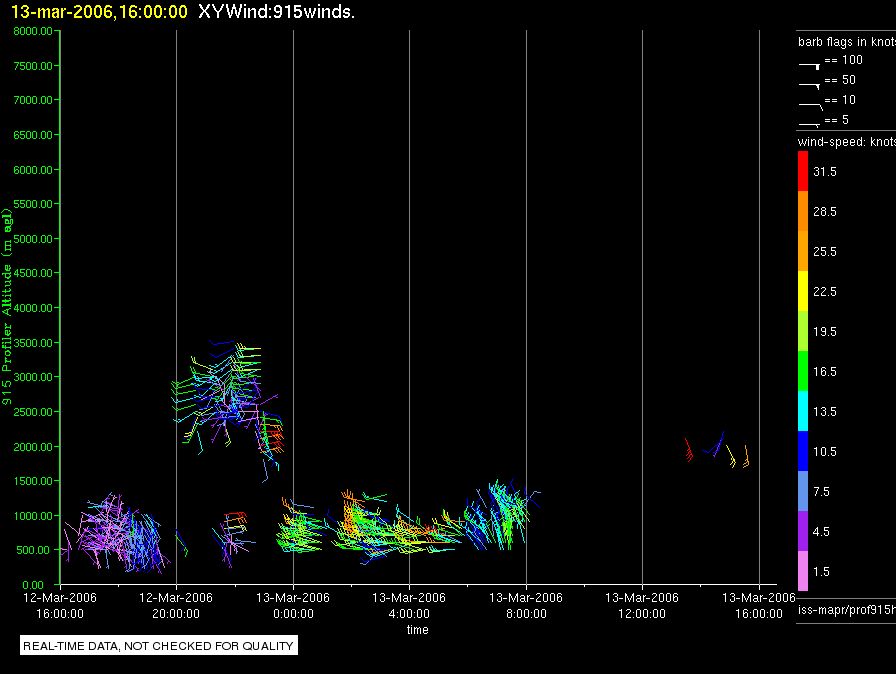Viewport: 896px width, 674px height.
Task: Click the 50-knot barb flag legend symbol
Action: pyautogui.click(x=810, y=86)
